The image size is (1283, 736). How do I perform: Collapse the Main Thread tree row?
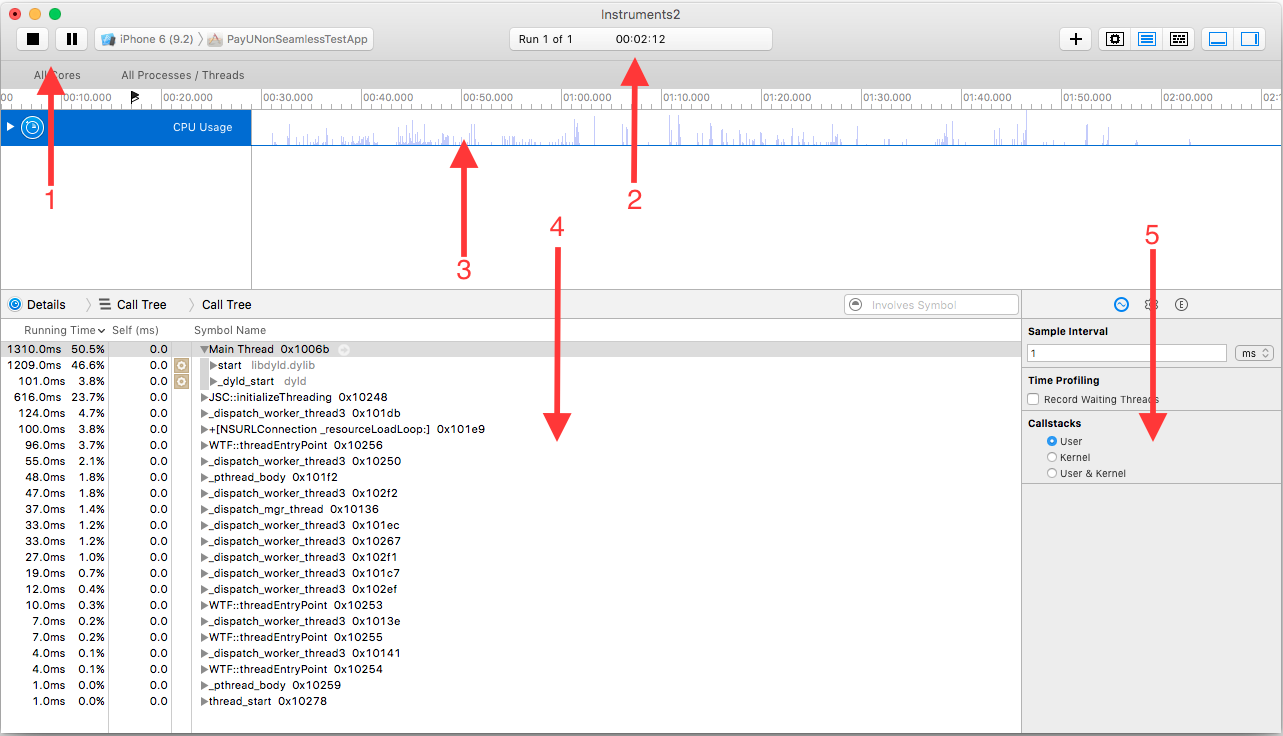coord(204,349)
